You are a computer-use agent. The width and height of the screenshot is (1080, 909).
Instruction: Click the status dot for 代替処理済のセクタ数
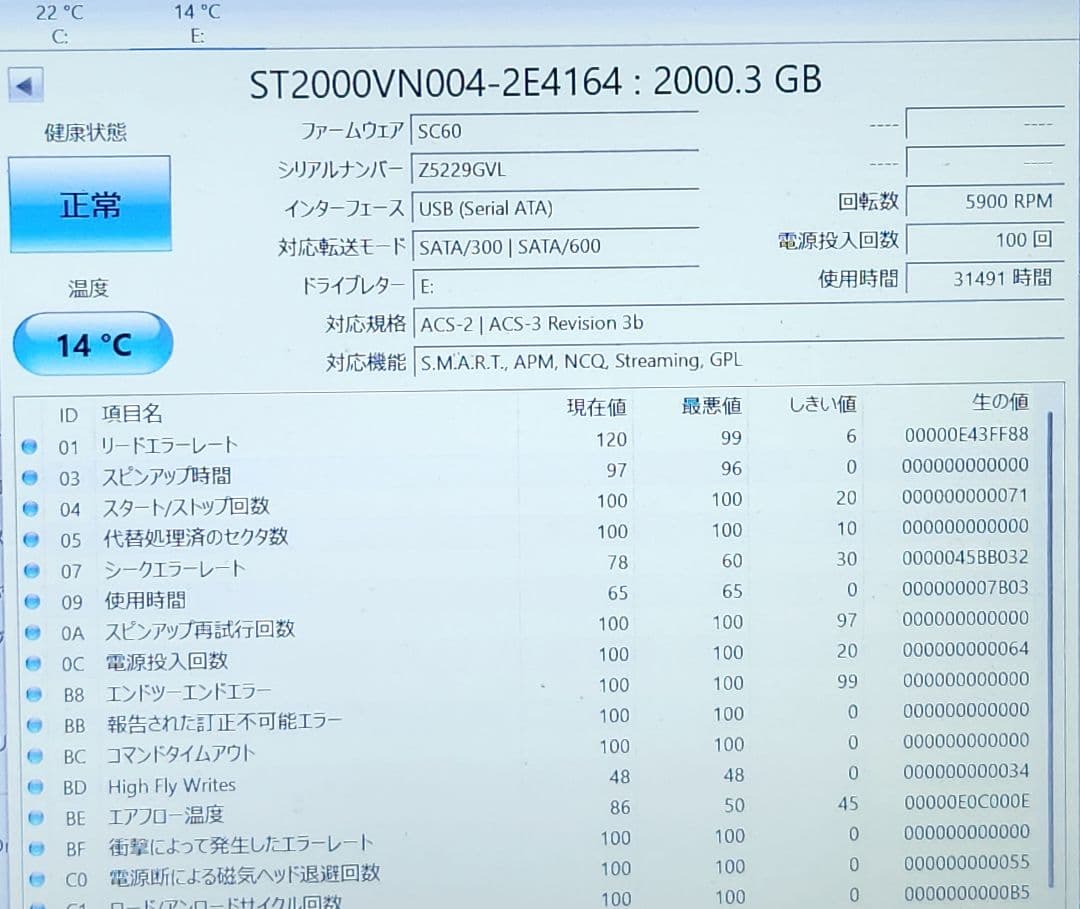(x=30, y=539)
